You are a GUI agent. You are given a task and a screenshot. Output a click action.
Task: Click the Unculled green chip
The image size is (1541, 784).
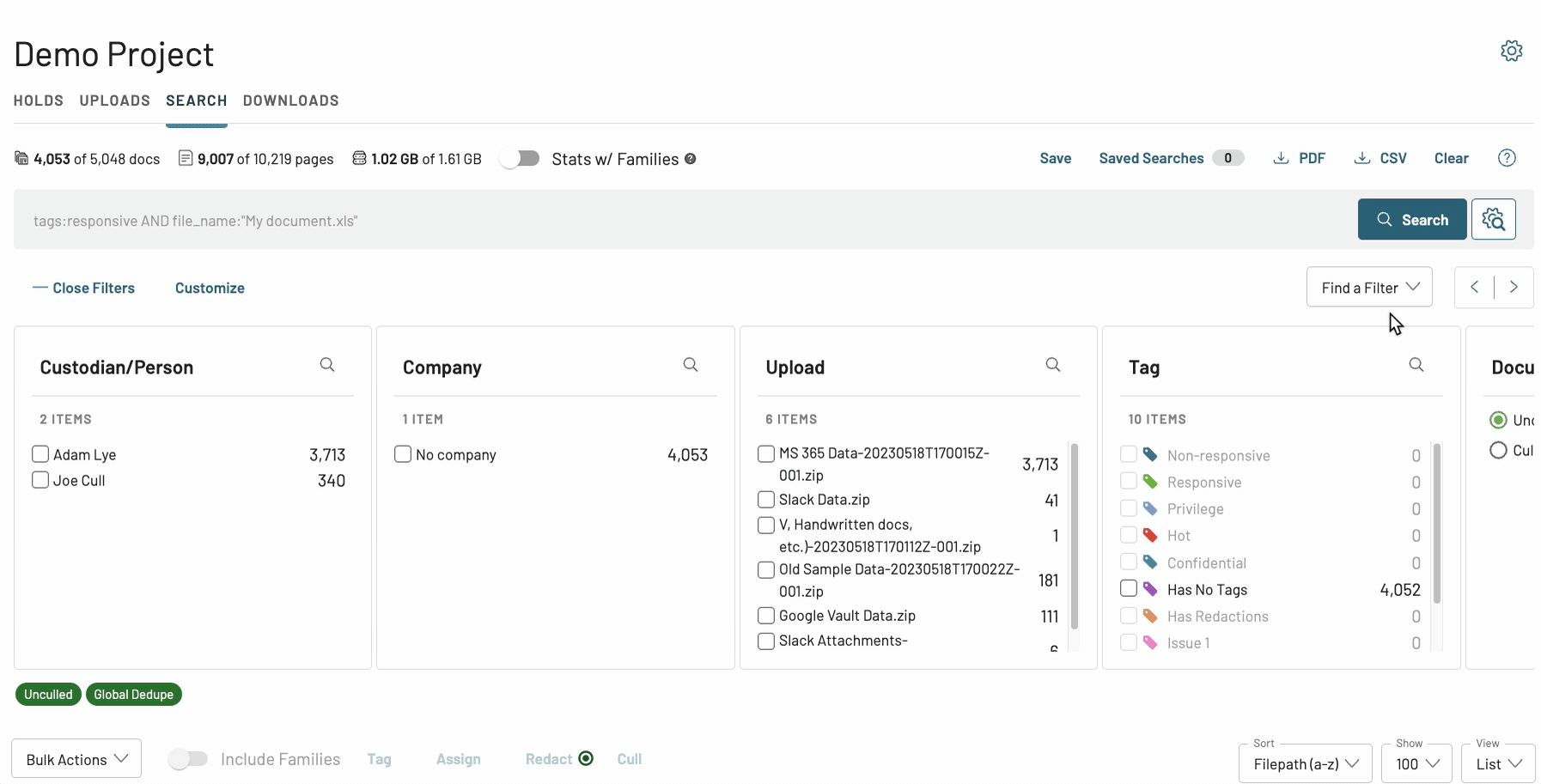point(48,694)
